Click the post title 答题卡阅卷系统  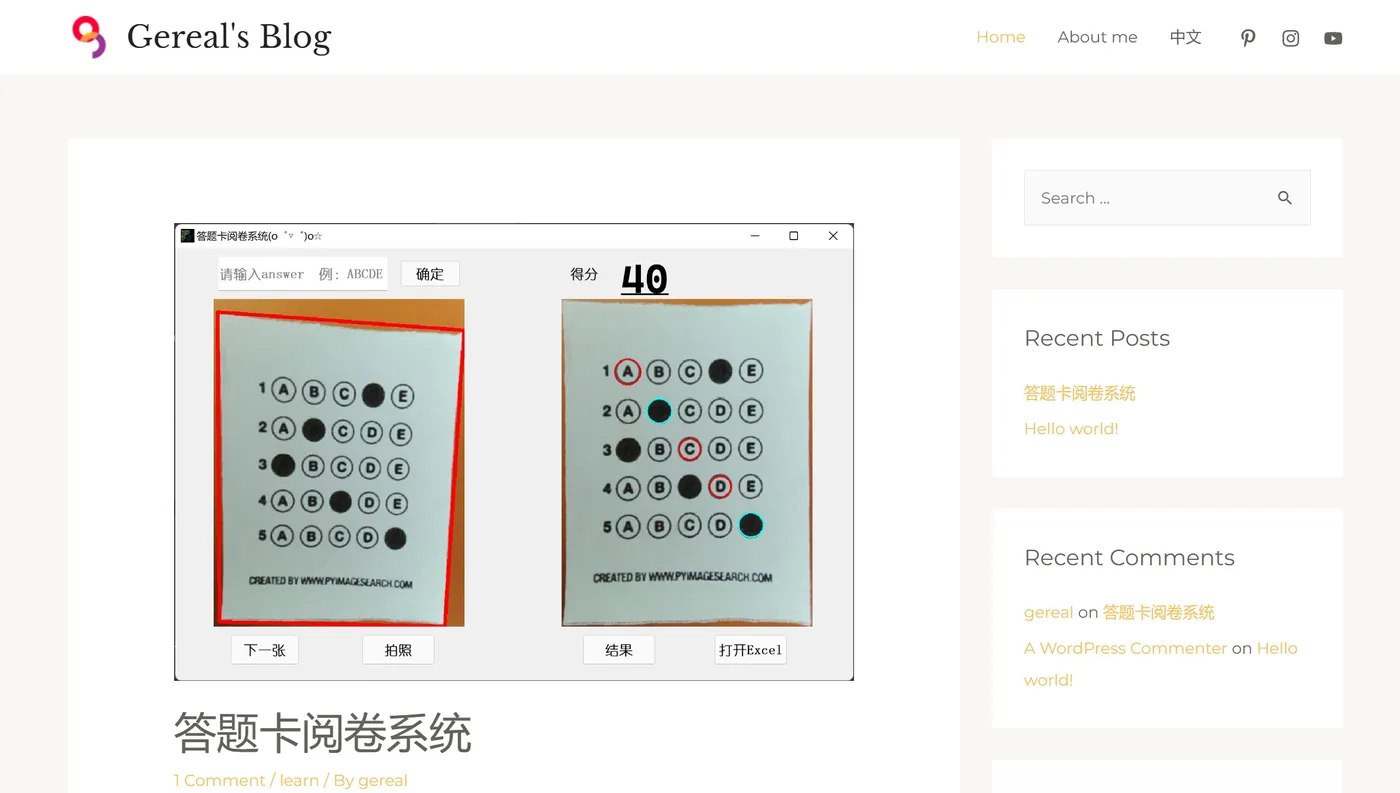(322, 734)
